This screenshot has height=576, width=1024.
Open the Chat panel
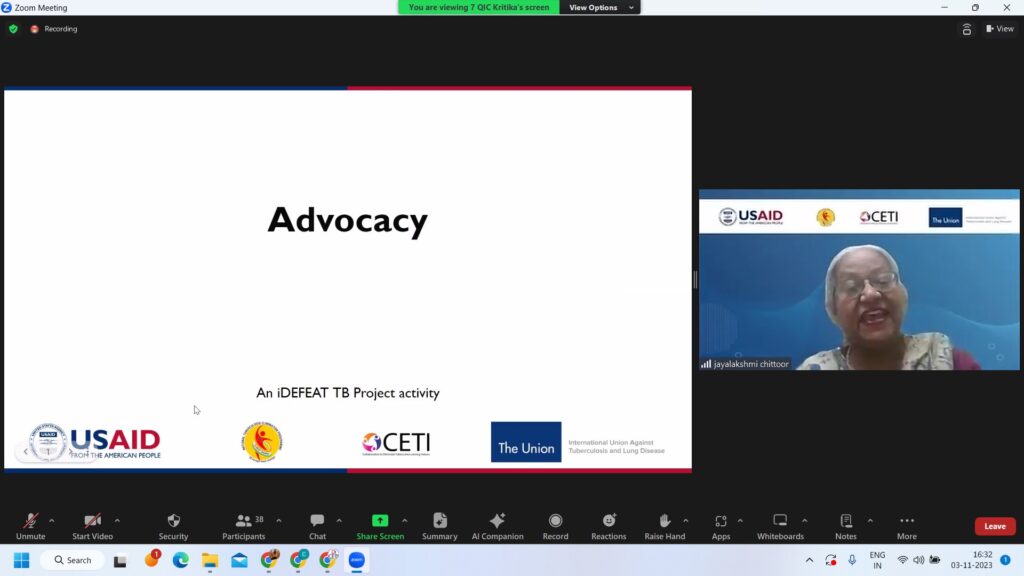point(317,525)
